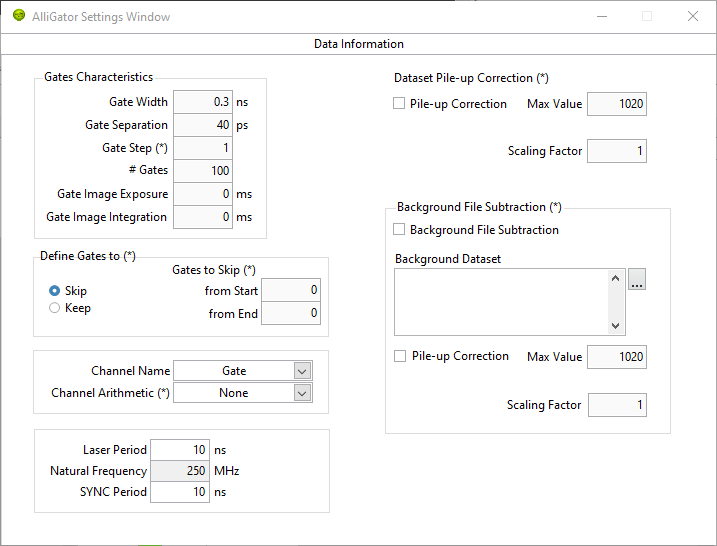Open the Channel Name dropdown arrow
This screenshot has height=546, width=717.
pyautogui.click(x=302, y=371)
